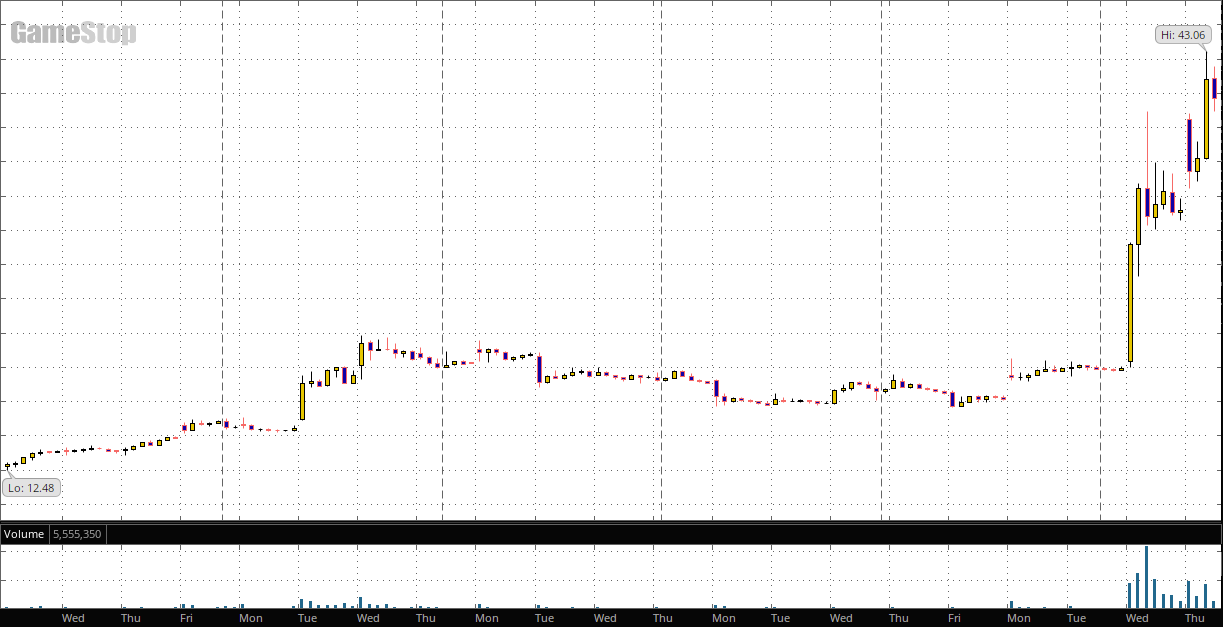Select the Volume panel label
1223x627 pixels.
25,534
